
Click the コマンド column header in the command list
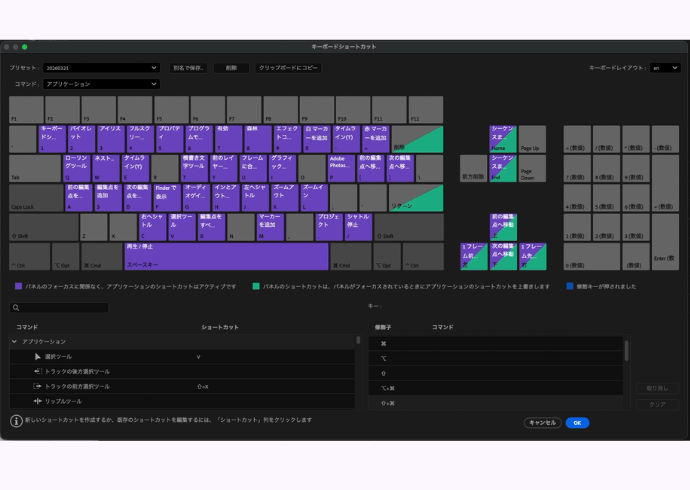(28, 327)
